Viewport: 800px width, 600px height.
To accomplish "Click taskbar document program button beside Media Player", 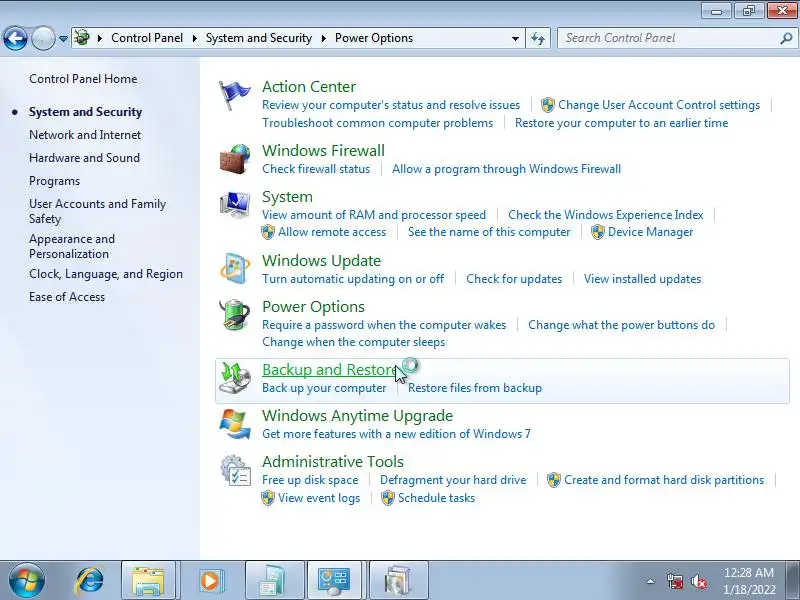I will coord(274,581).
